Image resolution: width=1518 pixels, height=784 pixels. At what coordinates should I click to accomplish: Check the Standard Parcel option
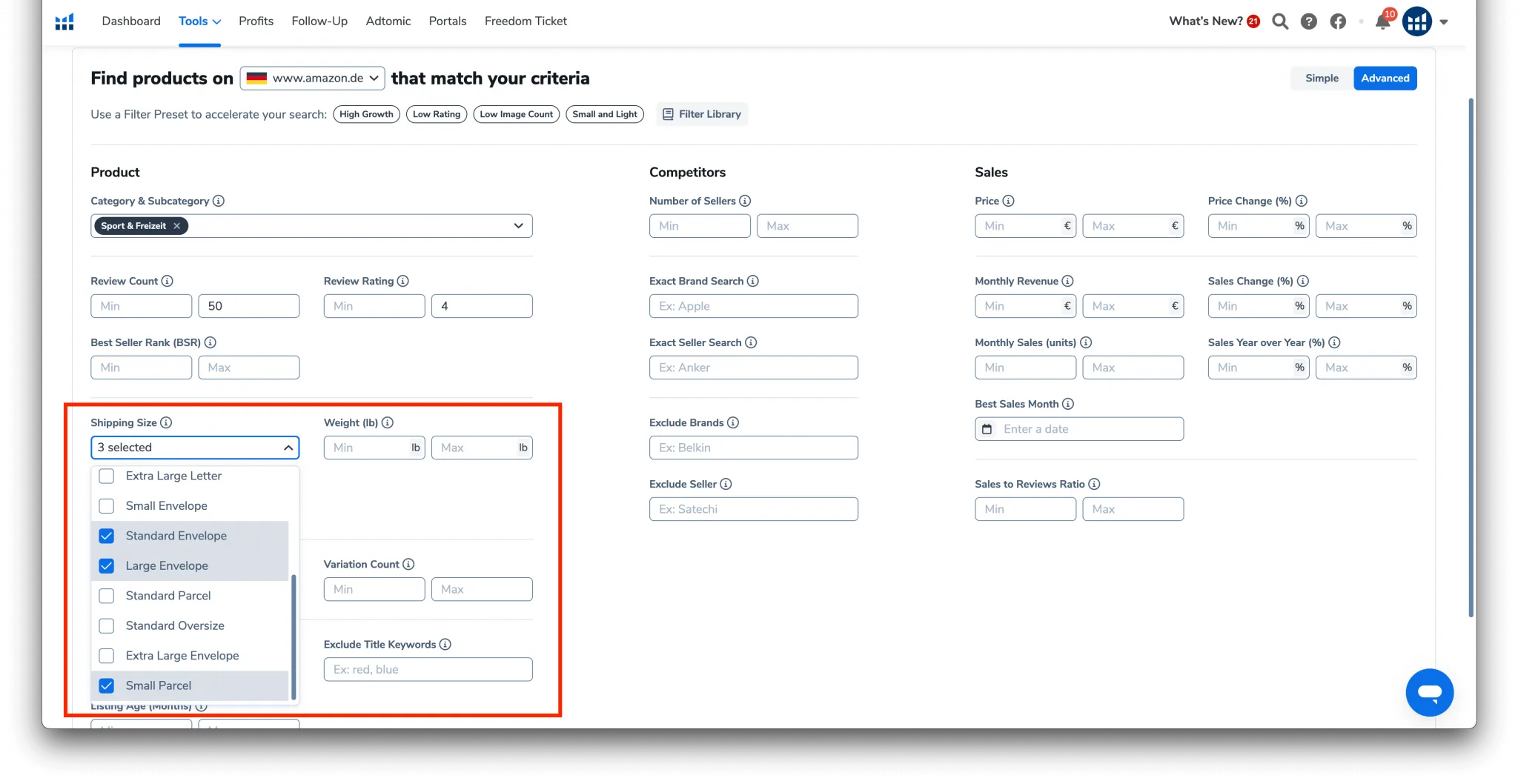(107, 596)
